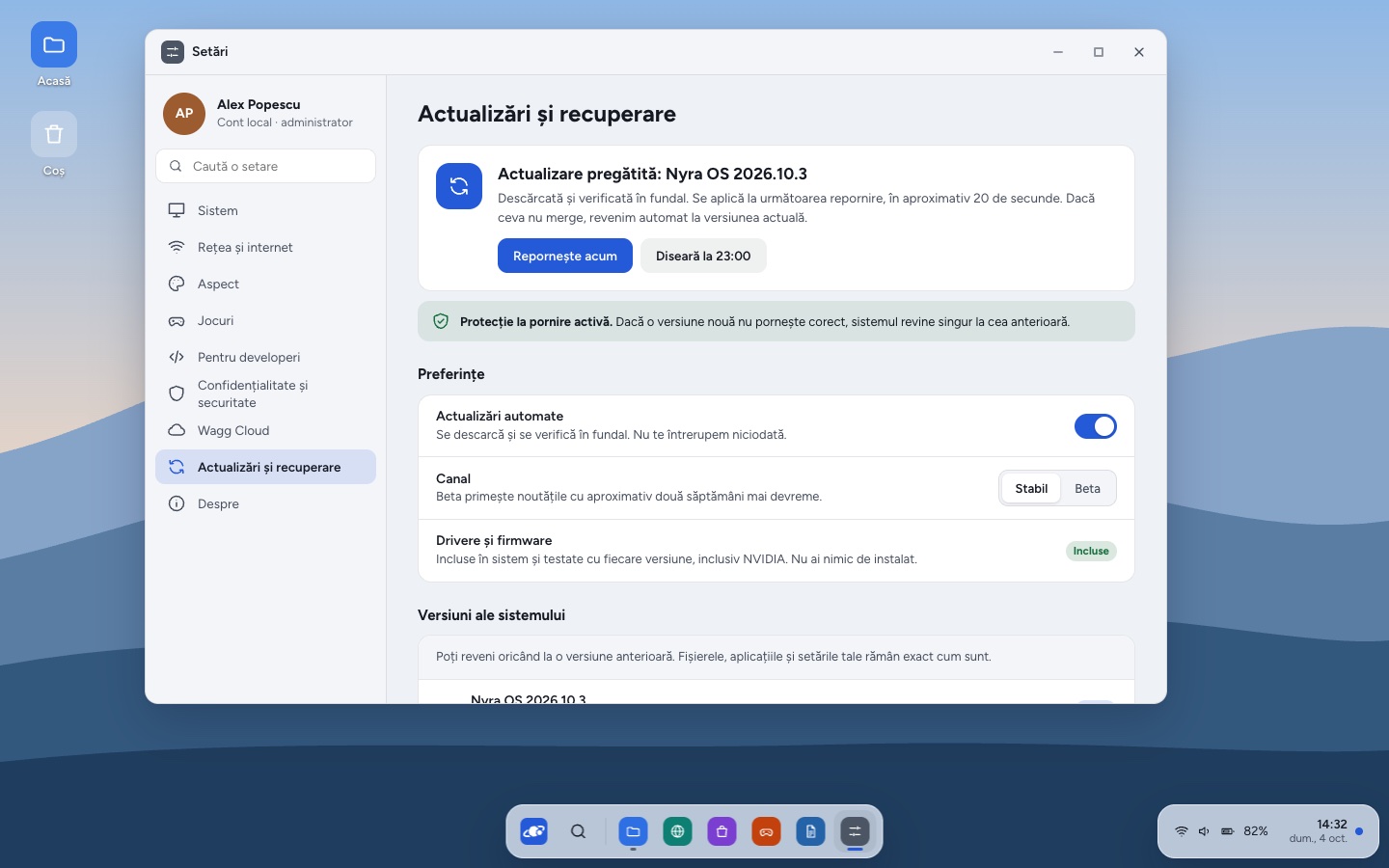Click the Repornește acum button

point(565,256)
